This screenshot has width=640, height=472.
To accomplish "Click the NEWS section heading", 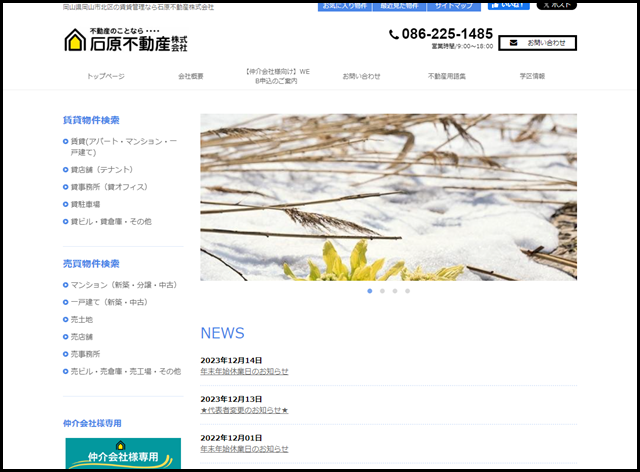I will click(222, 333).
